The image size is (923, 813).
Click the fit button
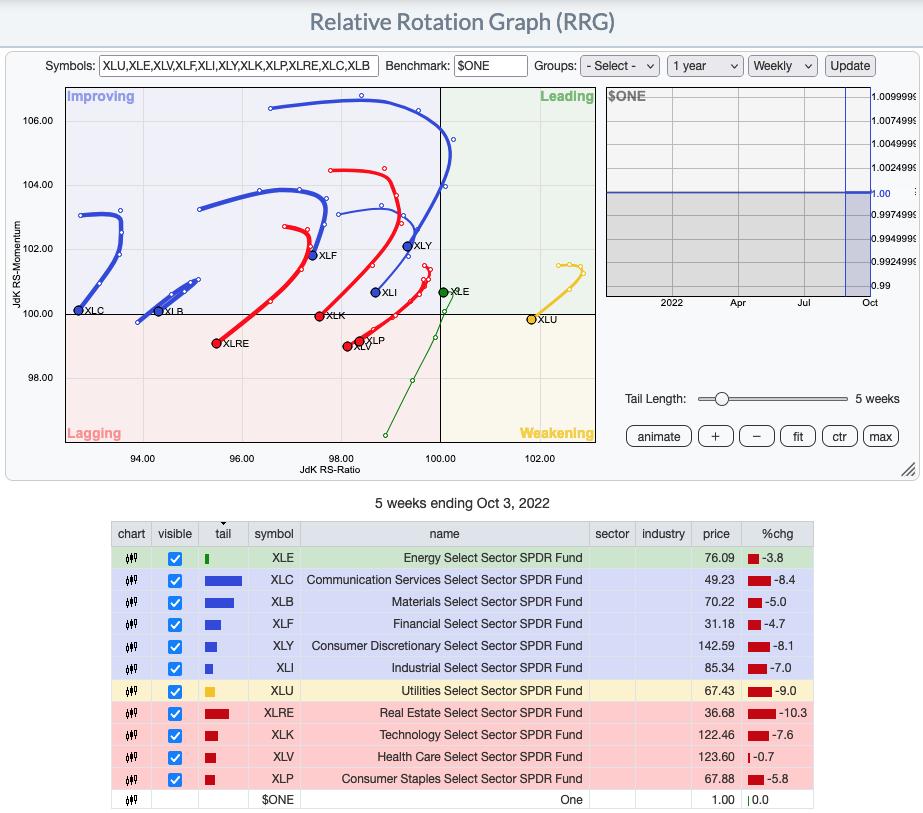(x=798, y=436)
